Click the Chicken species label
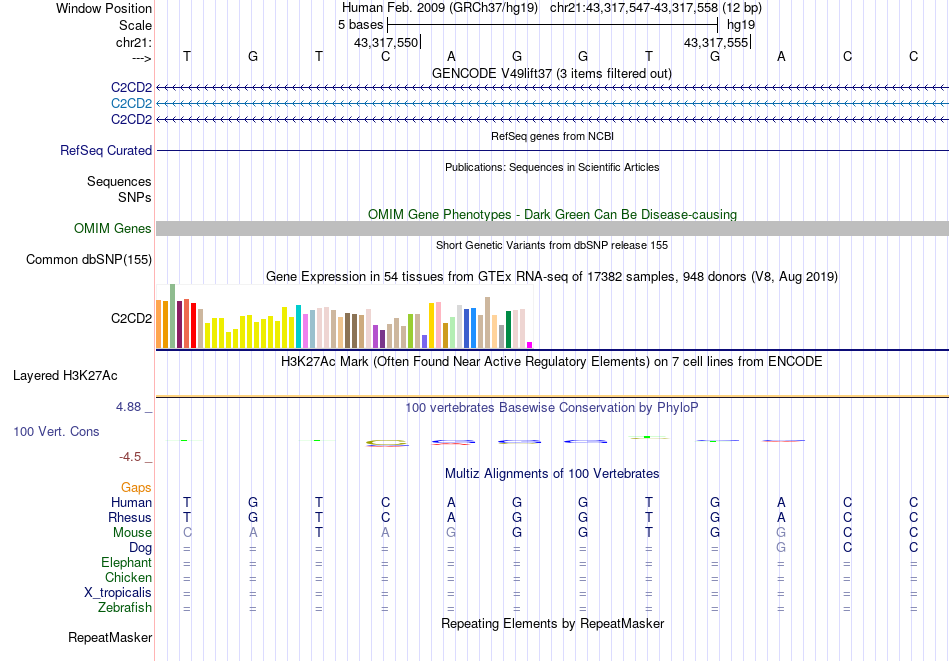 [x=128, y=577]
